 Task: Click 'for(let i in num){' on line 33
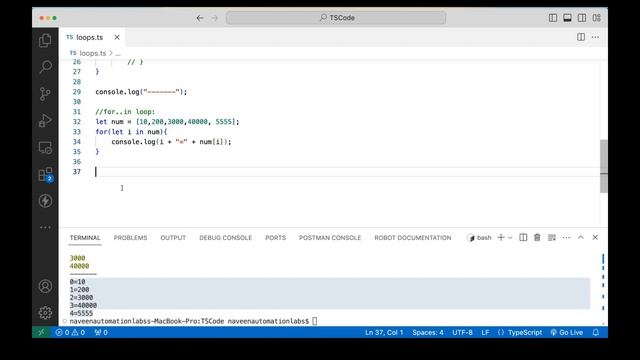(131, 132)
